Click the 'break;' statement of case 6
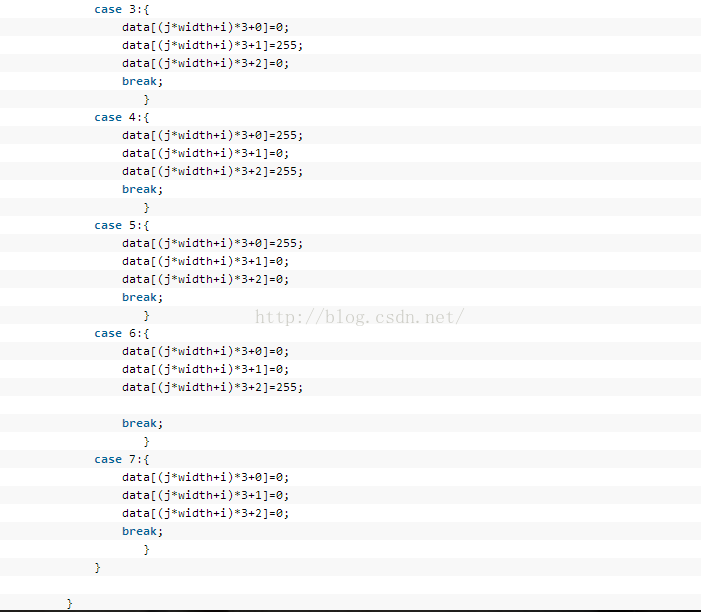This screenshot has height=612, width=701. [x=143, y=423]
